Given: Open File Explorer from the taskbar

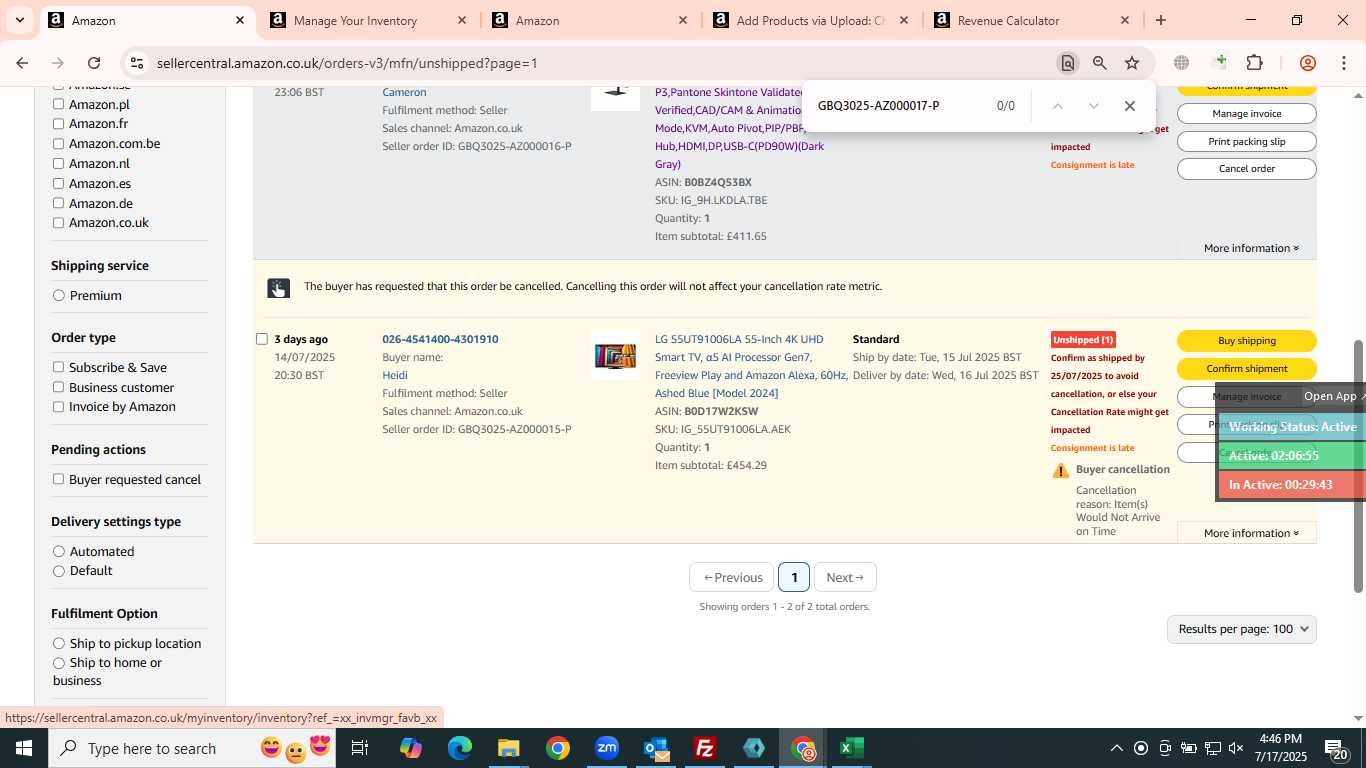Looking at the screenshot, I should coord(509,748).
